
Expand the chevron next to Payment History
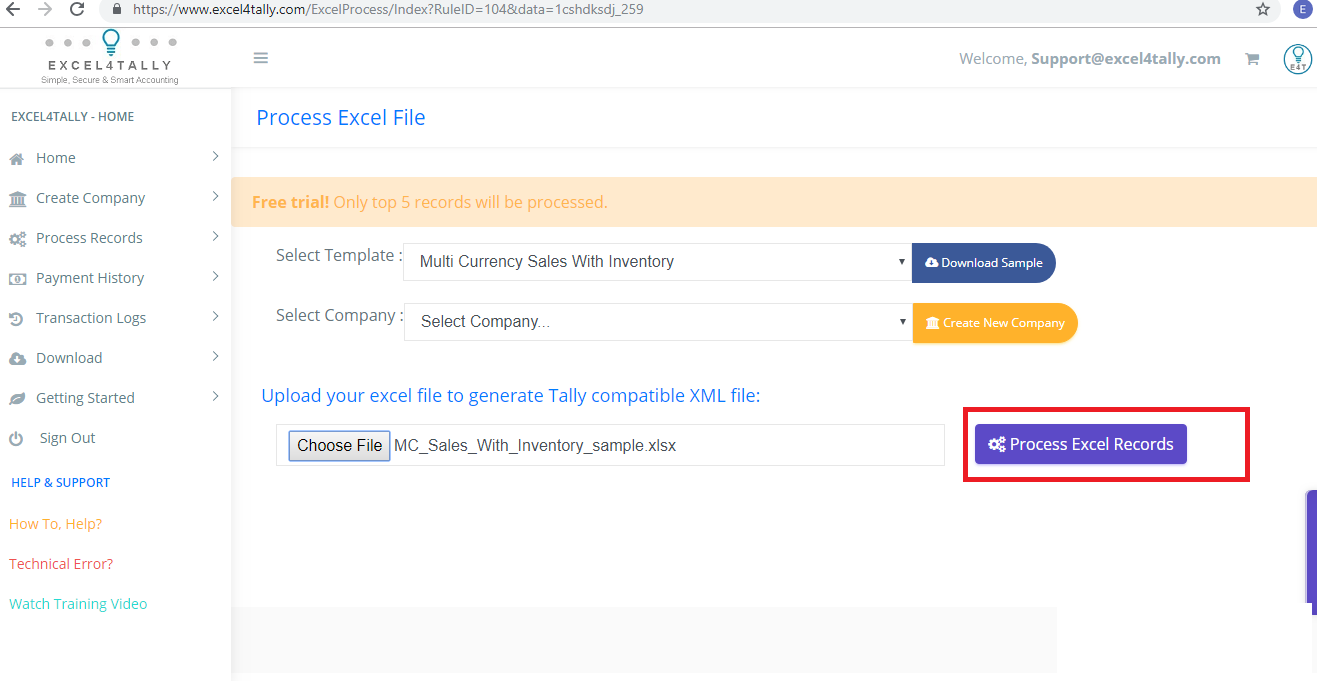[215, 277]
